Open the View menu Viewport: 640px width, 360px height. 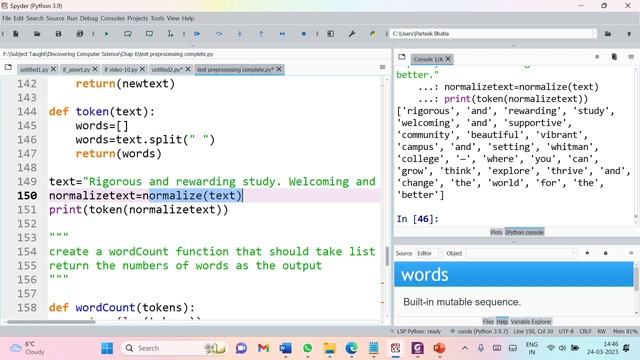tap(173, 18)
